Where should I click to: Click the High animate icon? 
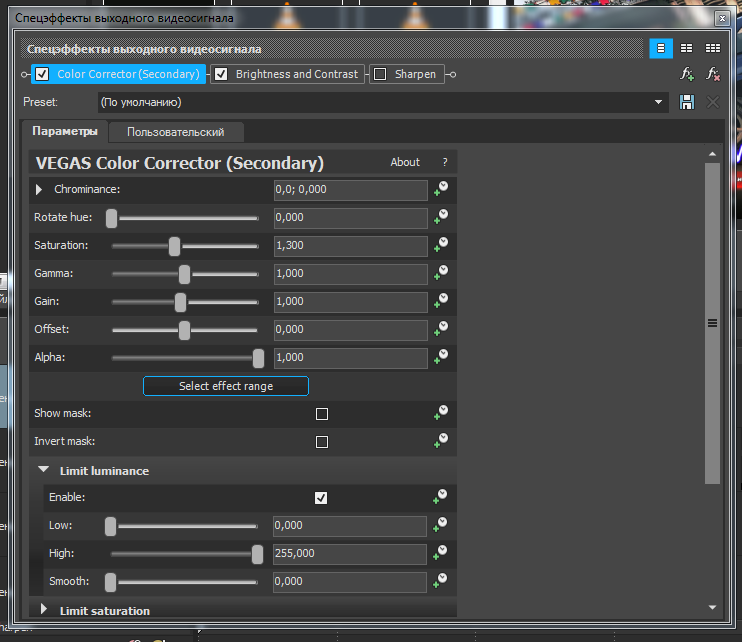pyautogui.click(x=440, y=553)
